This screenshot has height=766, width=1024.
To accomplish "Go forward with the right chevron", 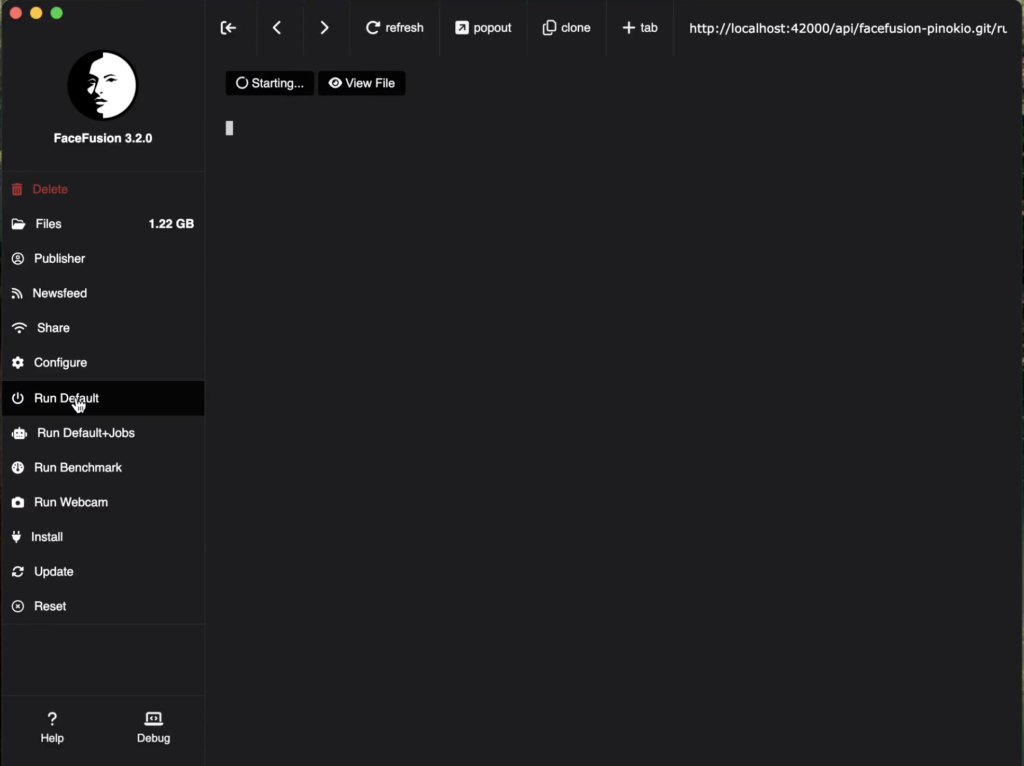I will (x=324, y=27).
